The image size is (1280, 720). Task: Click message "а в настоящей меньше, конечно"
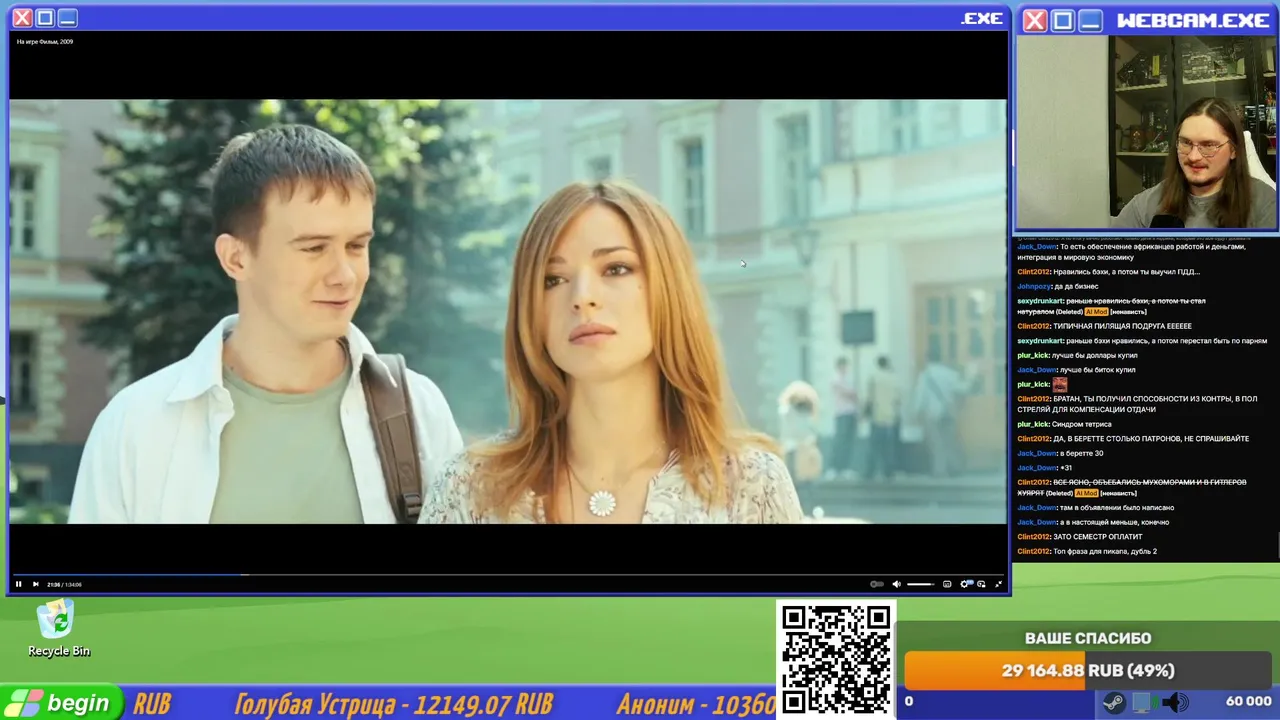(x=1114, y=522)
